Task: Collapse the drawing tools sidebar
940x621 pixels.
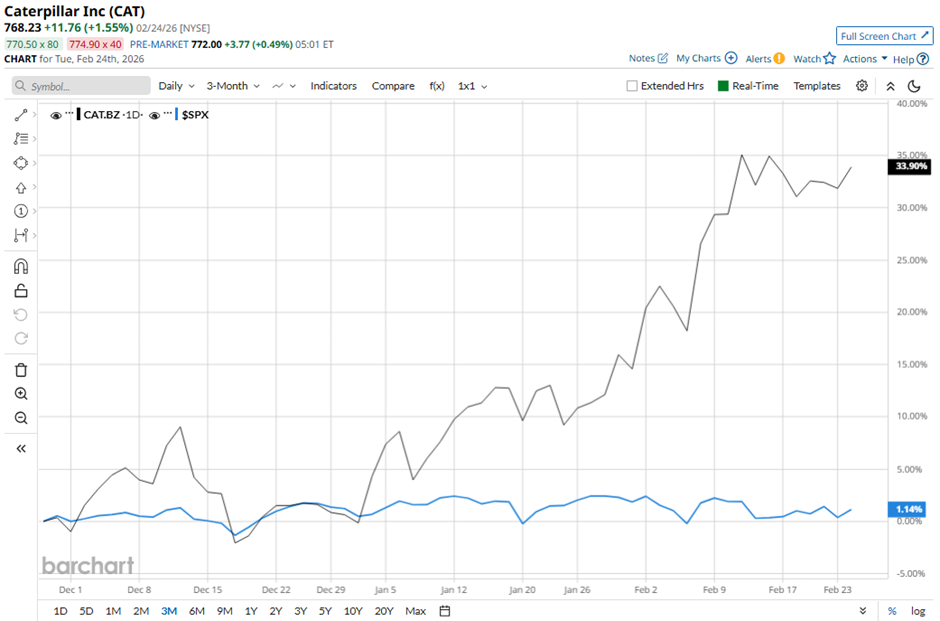Action: [21, 448]
